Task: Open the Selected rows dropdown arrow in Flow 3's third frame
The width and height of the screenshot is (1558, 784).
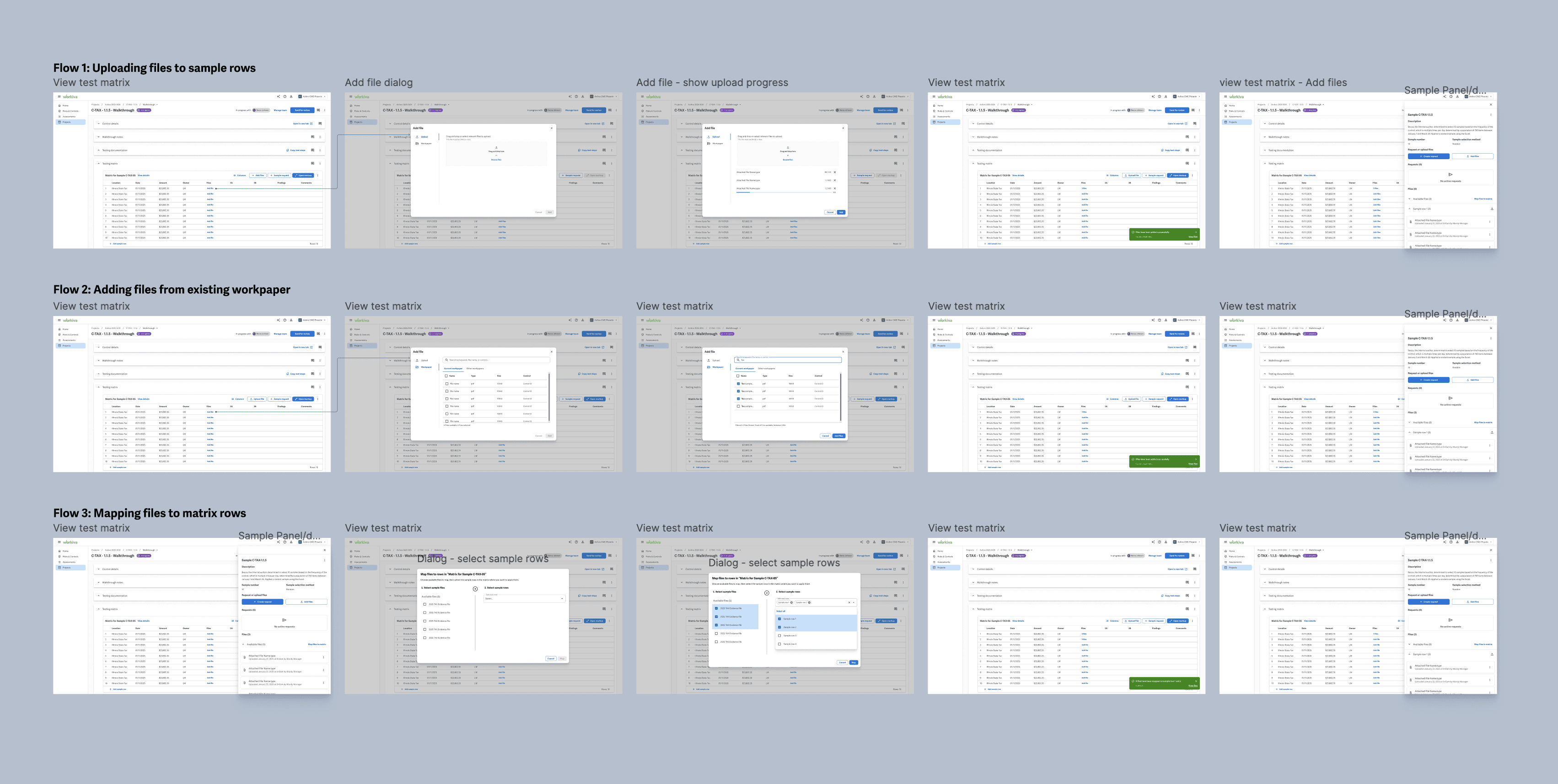Action: (x=854, y=602)
